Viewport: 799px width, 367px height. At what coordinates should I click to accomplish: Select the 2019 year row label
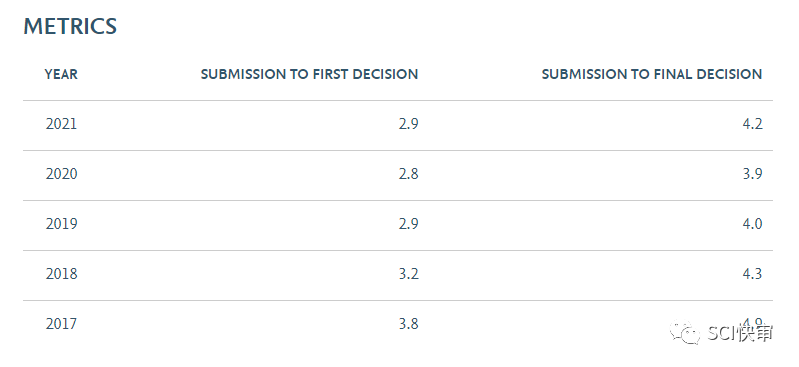click(61, 224)
